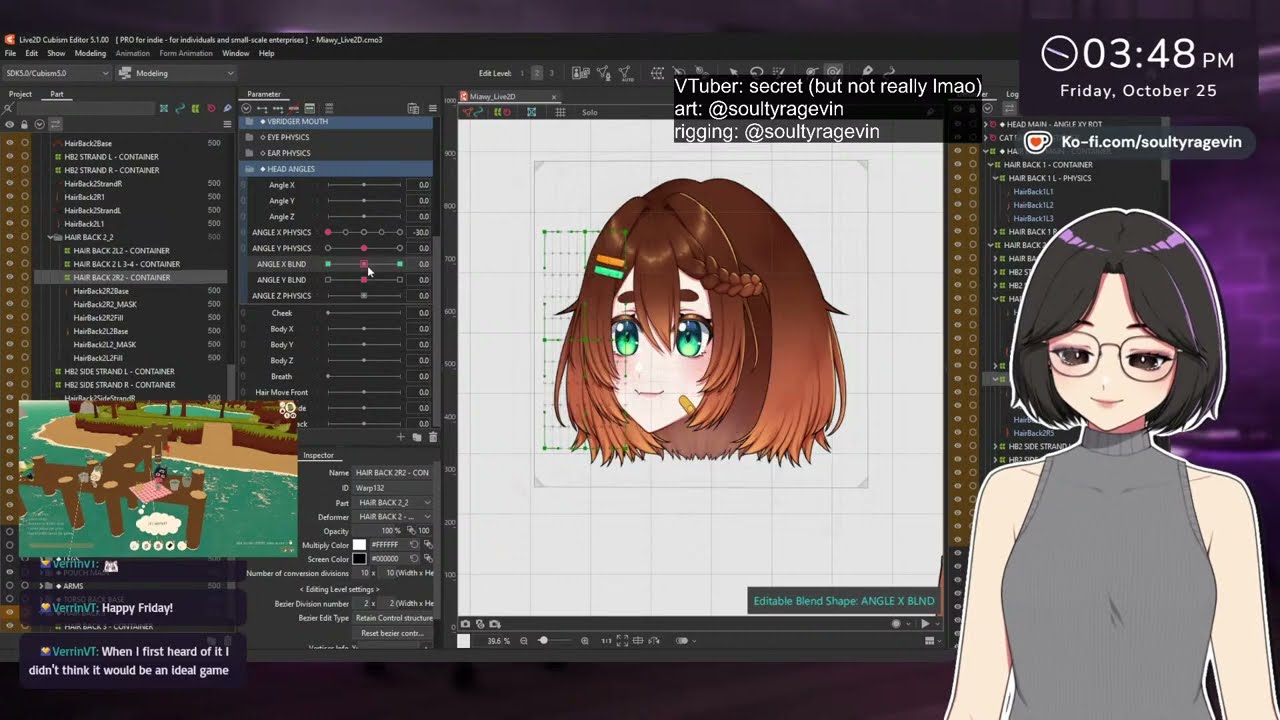Click the delete keys icon in Parameter toolbar

[x=294, y=108]
